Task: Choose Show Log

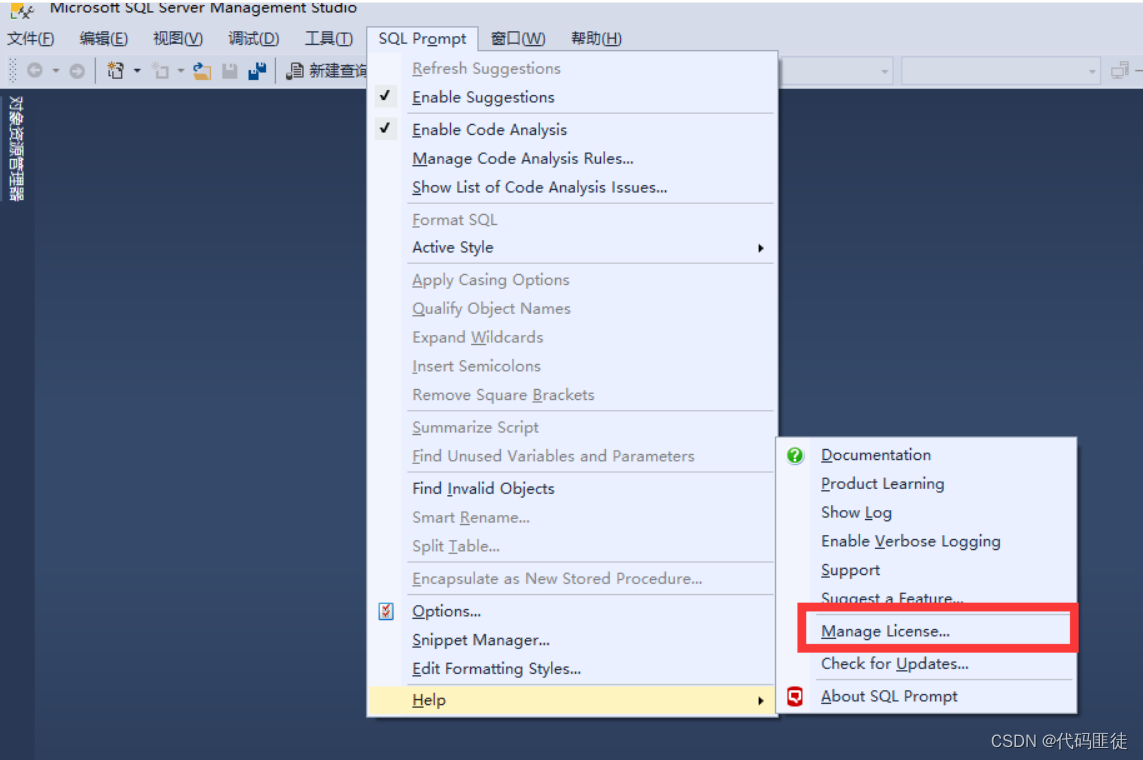Action: pyautogui.click(x=856, y=513)
